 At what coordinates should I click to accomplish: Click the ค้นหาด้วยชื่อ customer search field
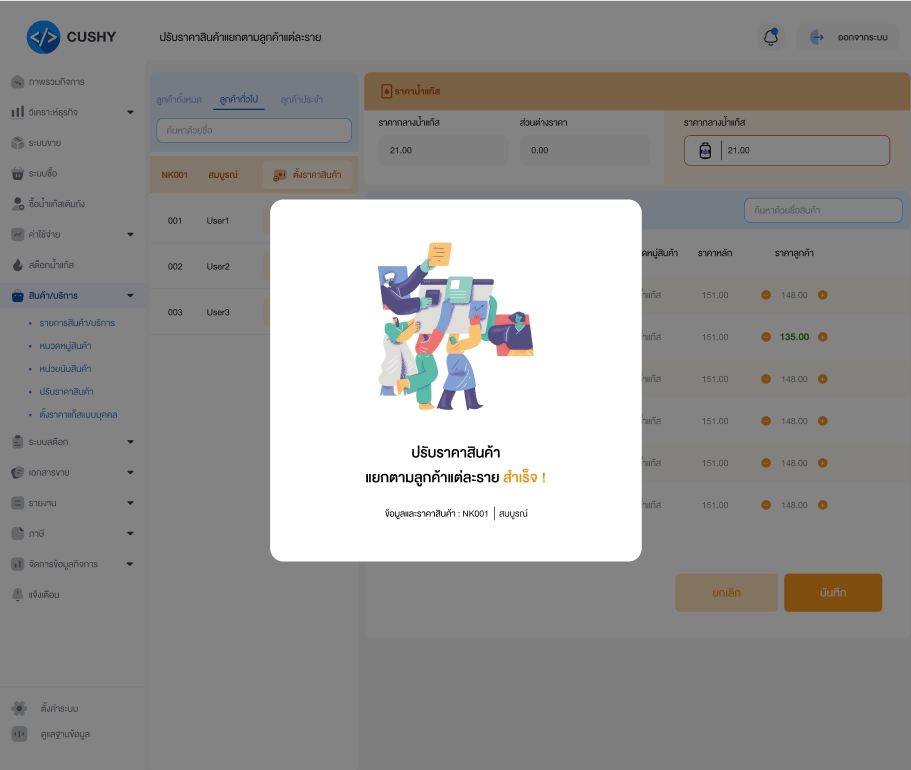click(254, 130)
